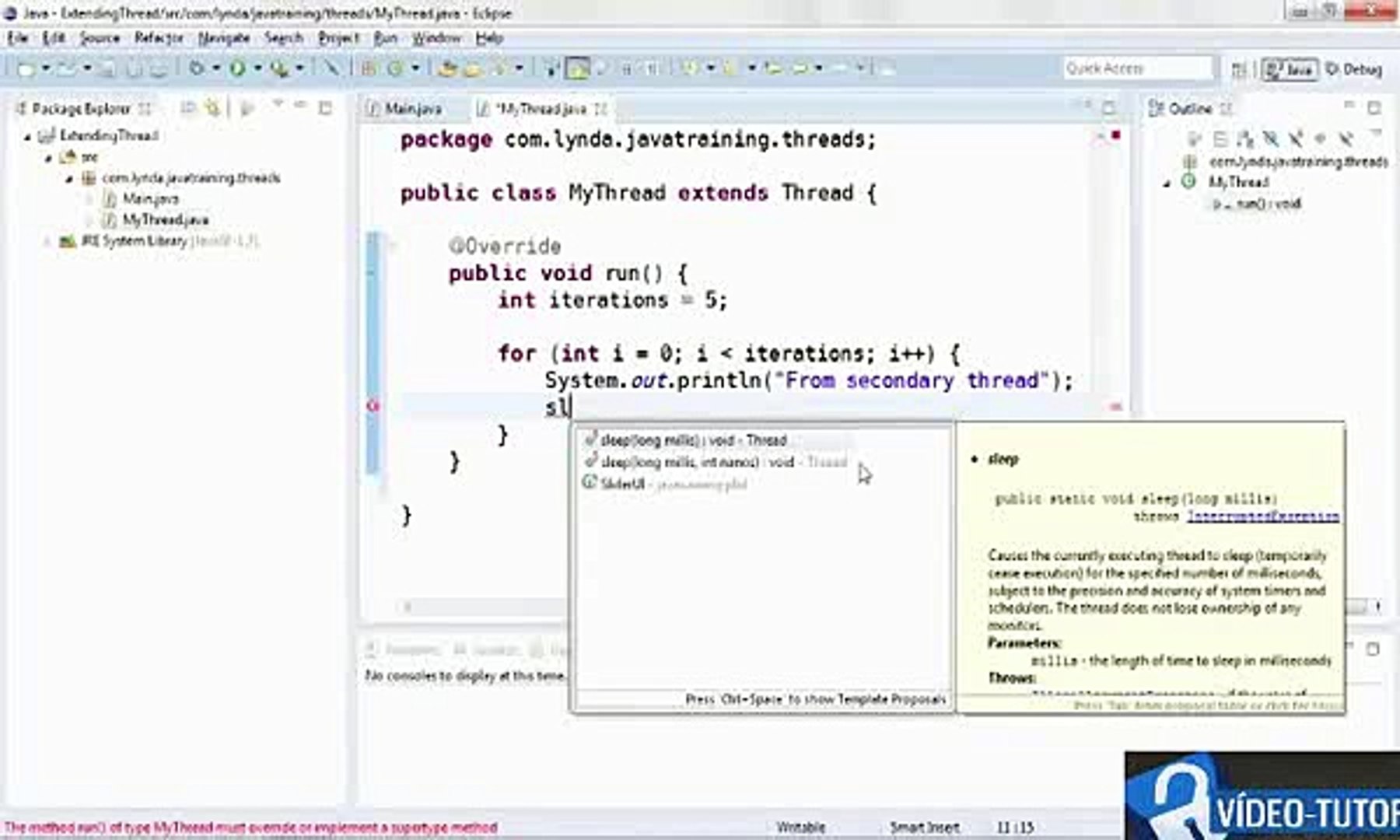Open the Refactor menu
The height and width of the screenshot is (840, 1400).
158,37
